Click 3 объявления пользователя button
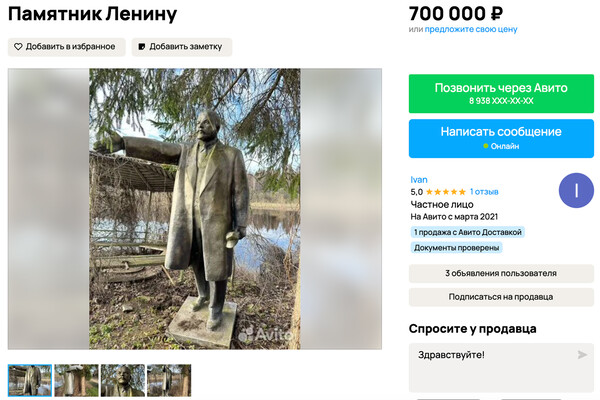The height and width of the screenshot is (400, 600). point(501,273)
